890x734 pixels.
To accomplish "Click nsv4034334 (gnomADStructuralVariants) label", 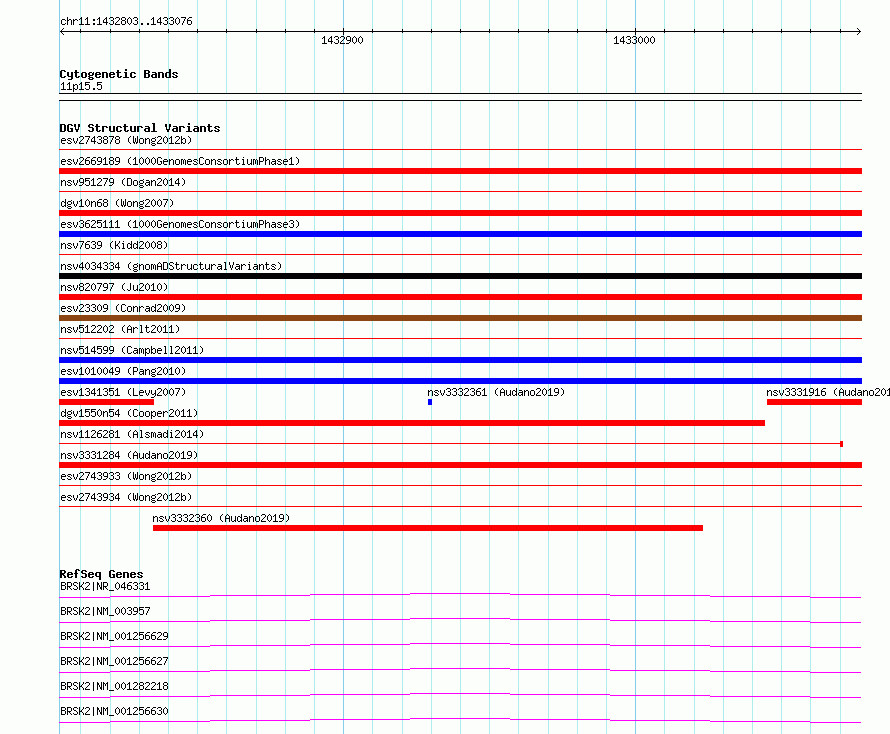I will (171, 266).
